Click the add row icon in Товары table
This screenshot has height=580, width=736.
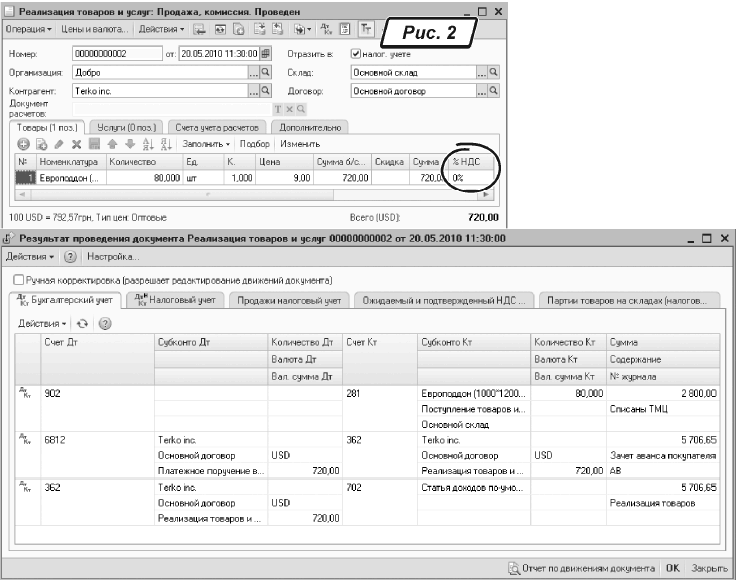[x=22, y=144]
